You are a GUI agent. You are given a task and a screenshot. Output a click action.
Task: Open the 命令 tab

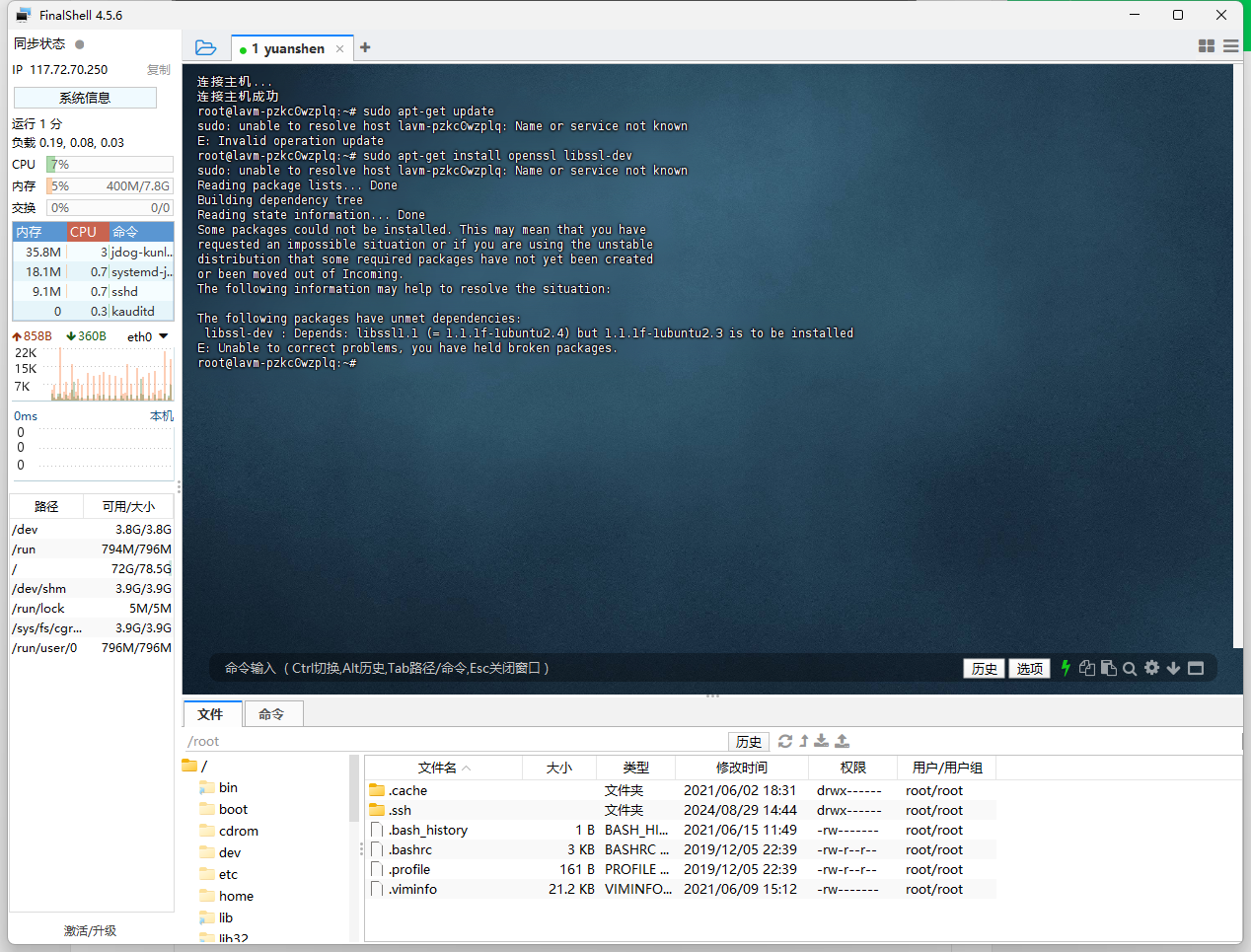(x=271, y=713)
